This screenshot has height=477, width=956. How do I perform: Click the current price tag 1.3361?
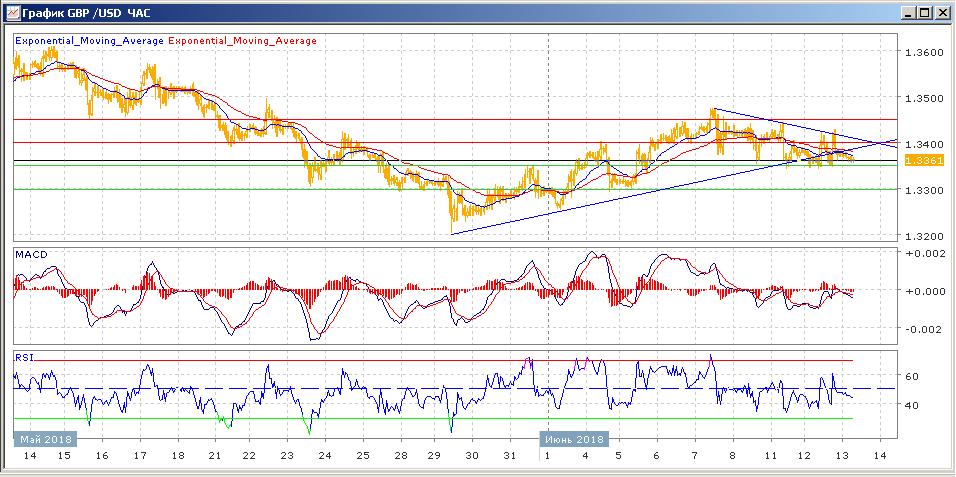click(x=925, y=160)
